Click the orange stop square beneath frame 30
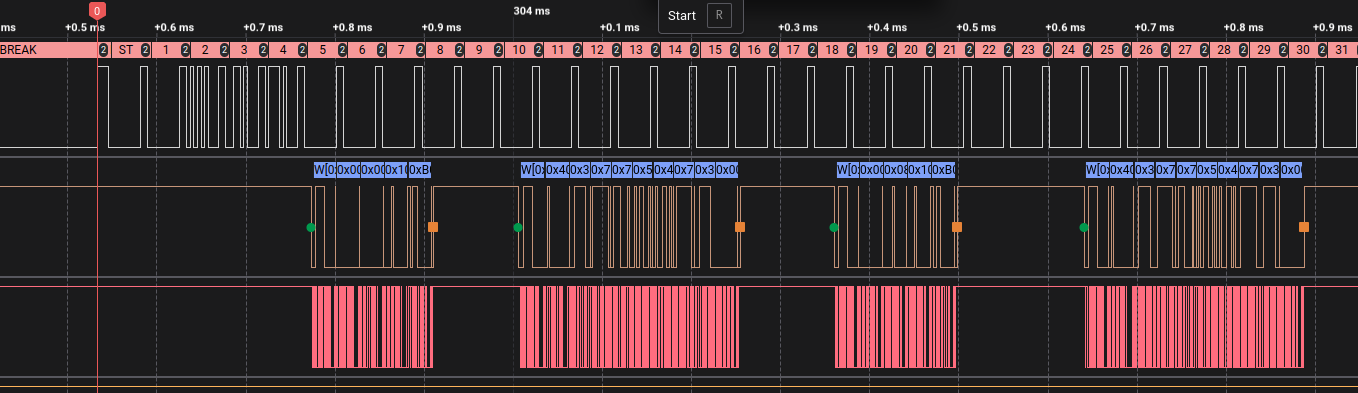1358x393 pixels. tap(1304, 227)
